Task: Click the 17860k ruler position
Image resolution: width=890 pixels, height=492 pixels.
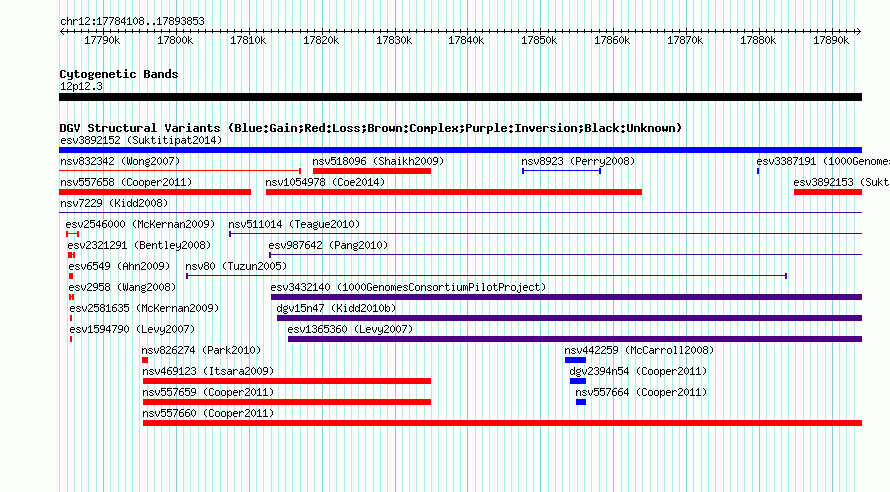Action: 612,40
